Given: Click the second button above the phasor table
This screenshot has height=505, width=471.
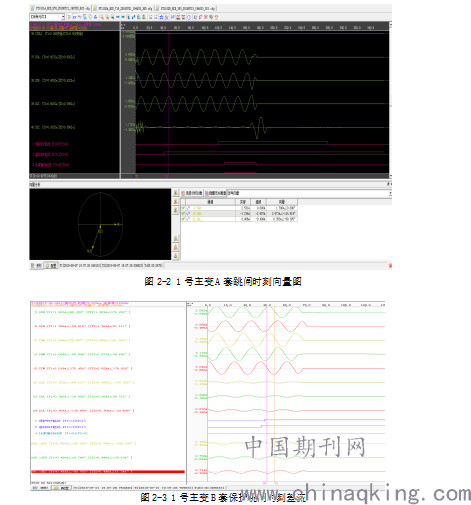Looking at the screenshot, I should 215,193.
